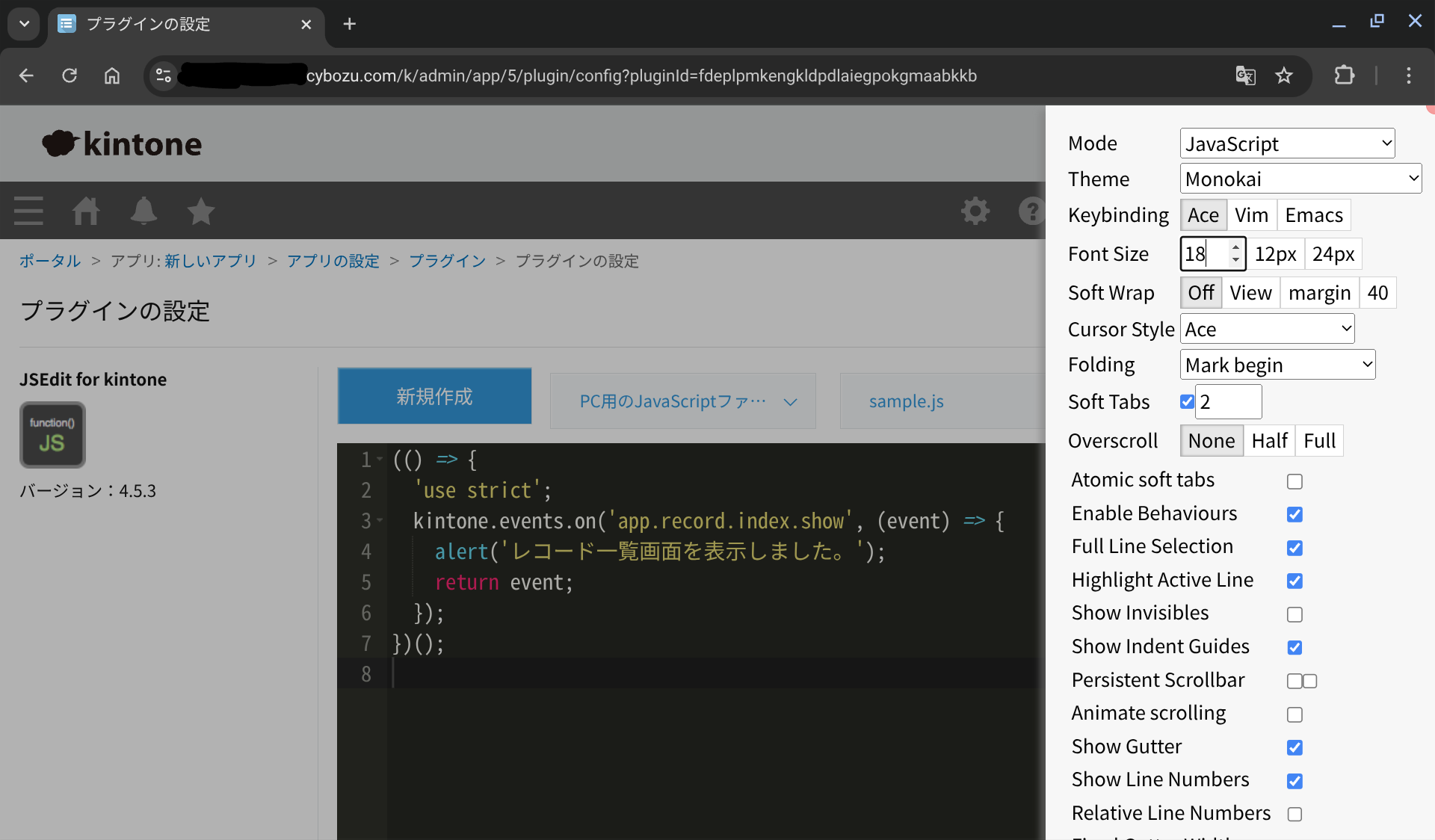The image size is (1435, 840).
Task: Bookmark the page with the star icon
Action: click(1284, 75)
